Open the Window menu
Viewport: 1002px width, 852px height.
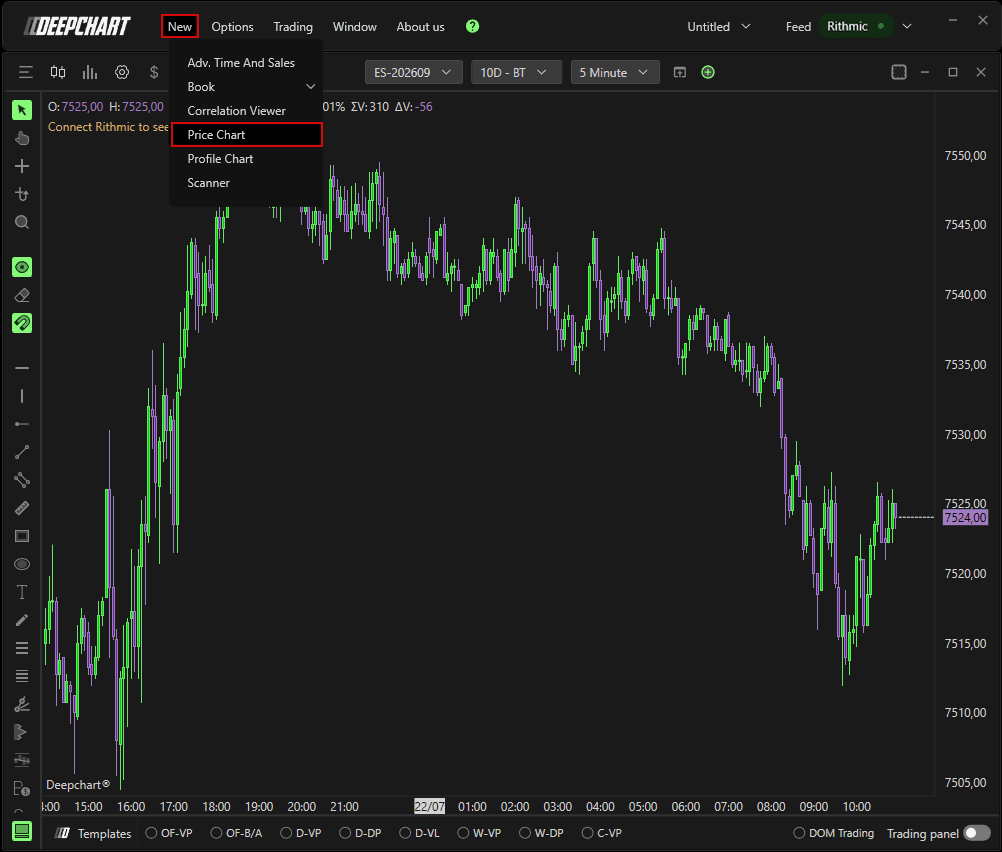coord(355,26)
